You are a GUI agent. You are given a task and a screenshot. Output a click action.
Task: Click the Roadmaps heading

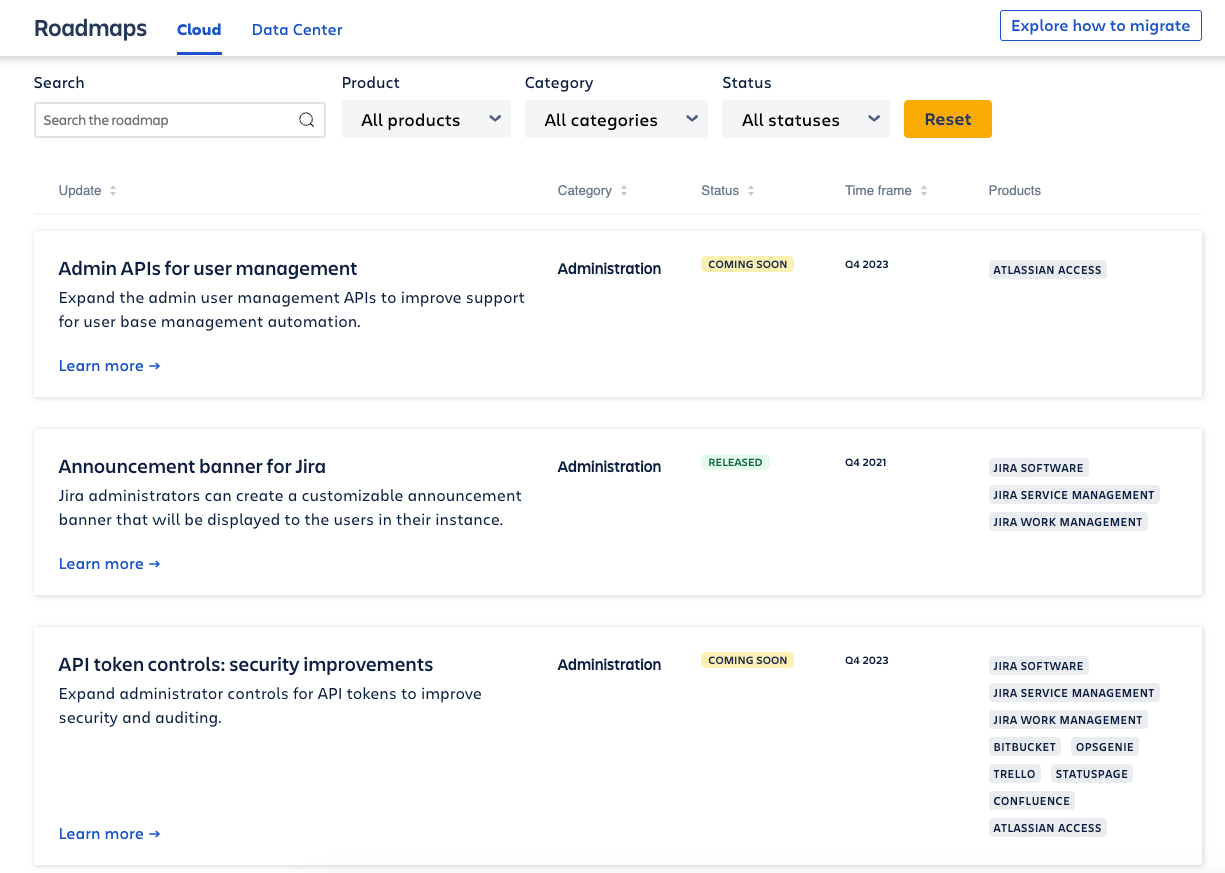pyautogui.click(x=90, y=29)
